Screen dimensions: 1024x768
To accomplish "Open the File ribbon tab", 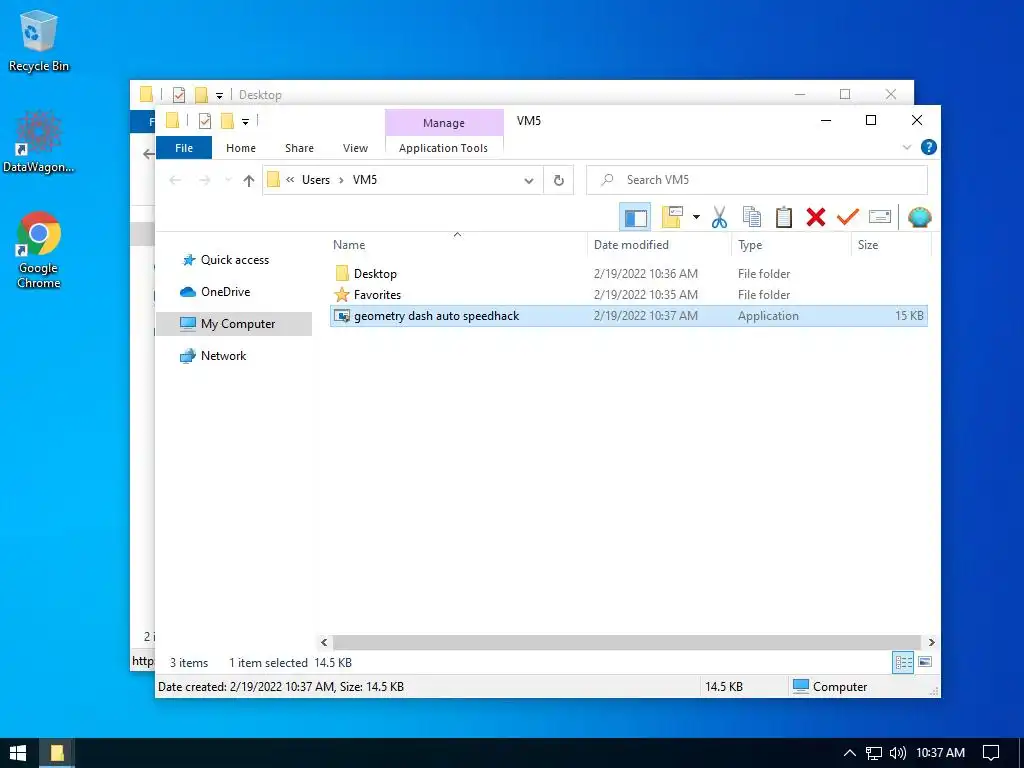I will pyautogui.click(x=184, y=148).
